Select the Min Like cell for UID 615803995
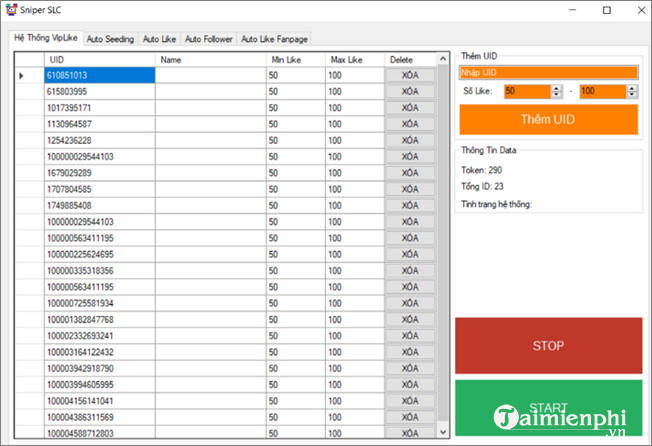652x446 pixels. click(x=295, y=91)
